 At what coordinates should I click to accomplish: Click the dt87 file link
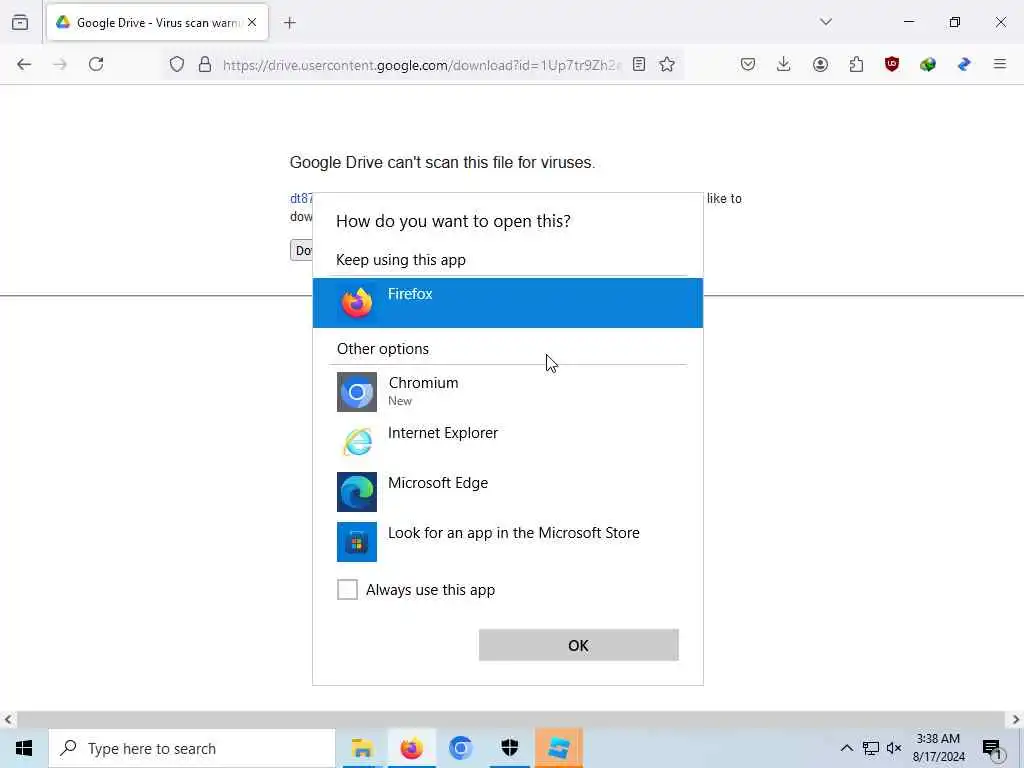coord(301,198)
